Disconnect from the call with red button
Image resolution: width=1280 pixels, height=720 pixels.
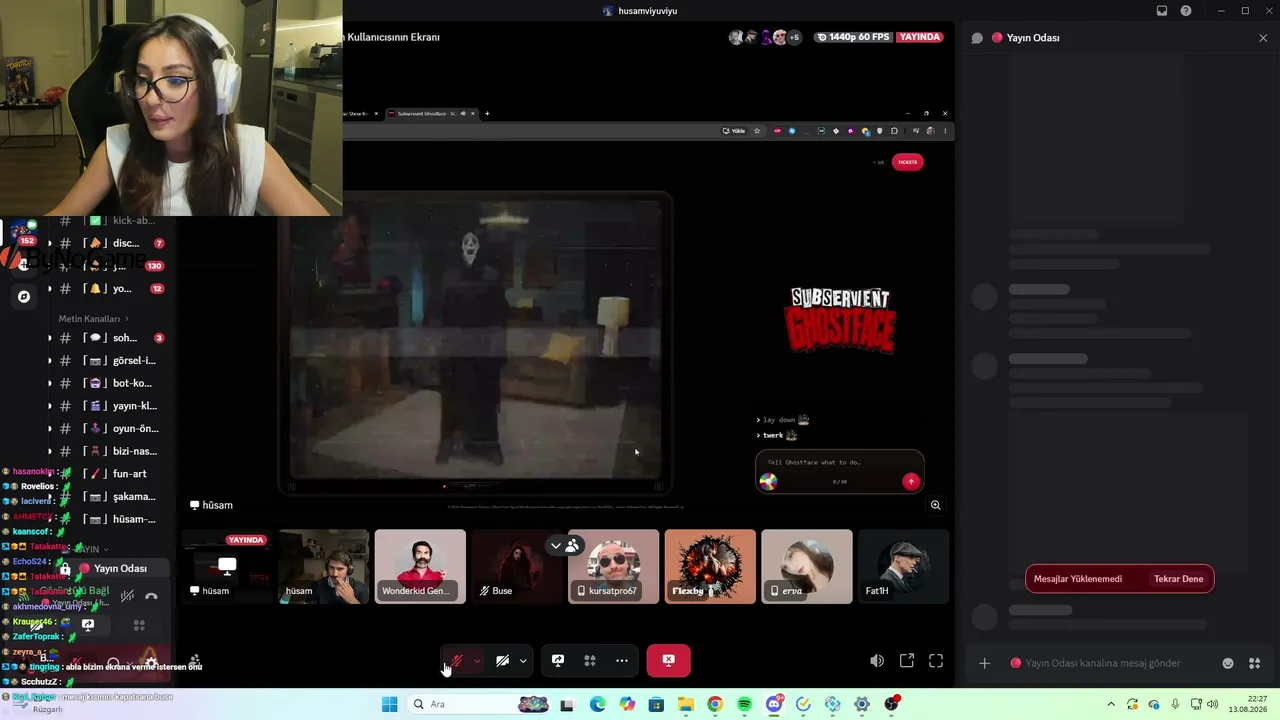coord(668,660)
